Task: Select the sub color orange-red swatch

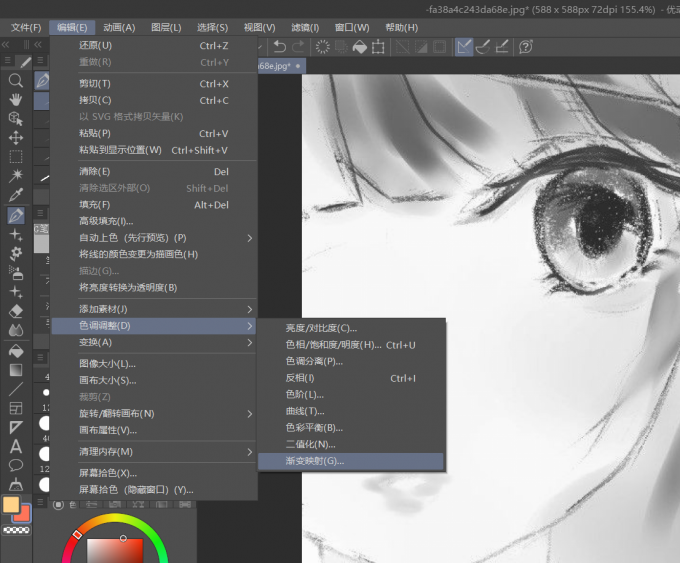Action: [23, 515]
